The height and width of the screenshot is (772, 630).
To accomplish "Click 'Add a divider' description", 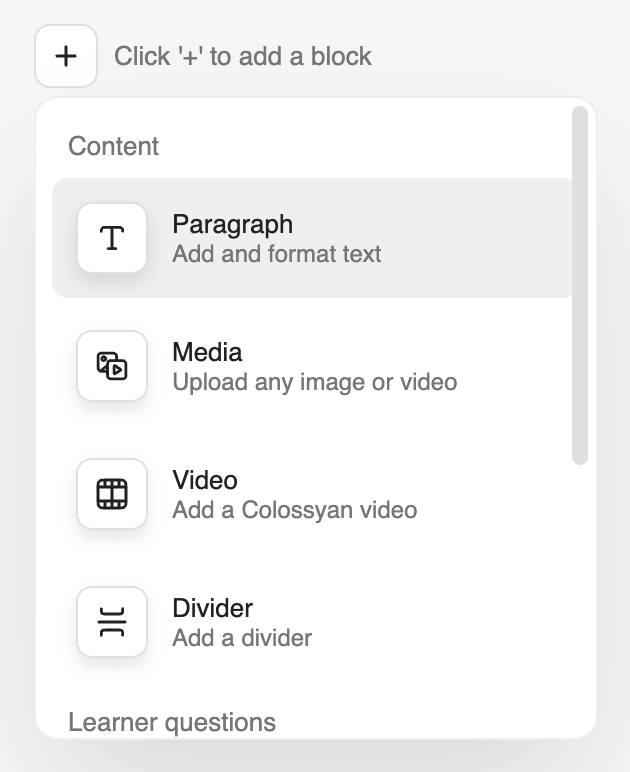I will [242, 638].
